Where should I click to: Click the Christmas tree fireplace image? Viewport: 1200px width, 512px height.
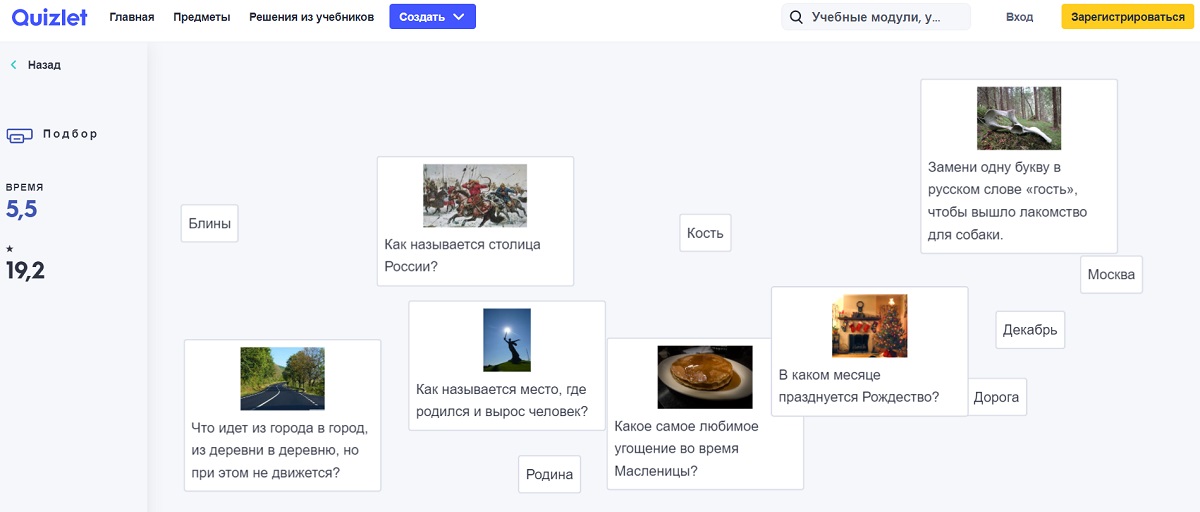pos(870,326)
